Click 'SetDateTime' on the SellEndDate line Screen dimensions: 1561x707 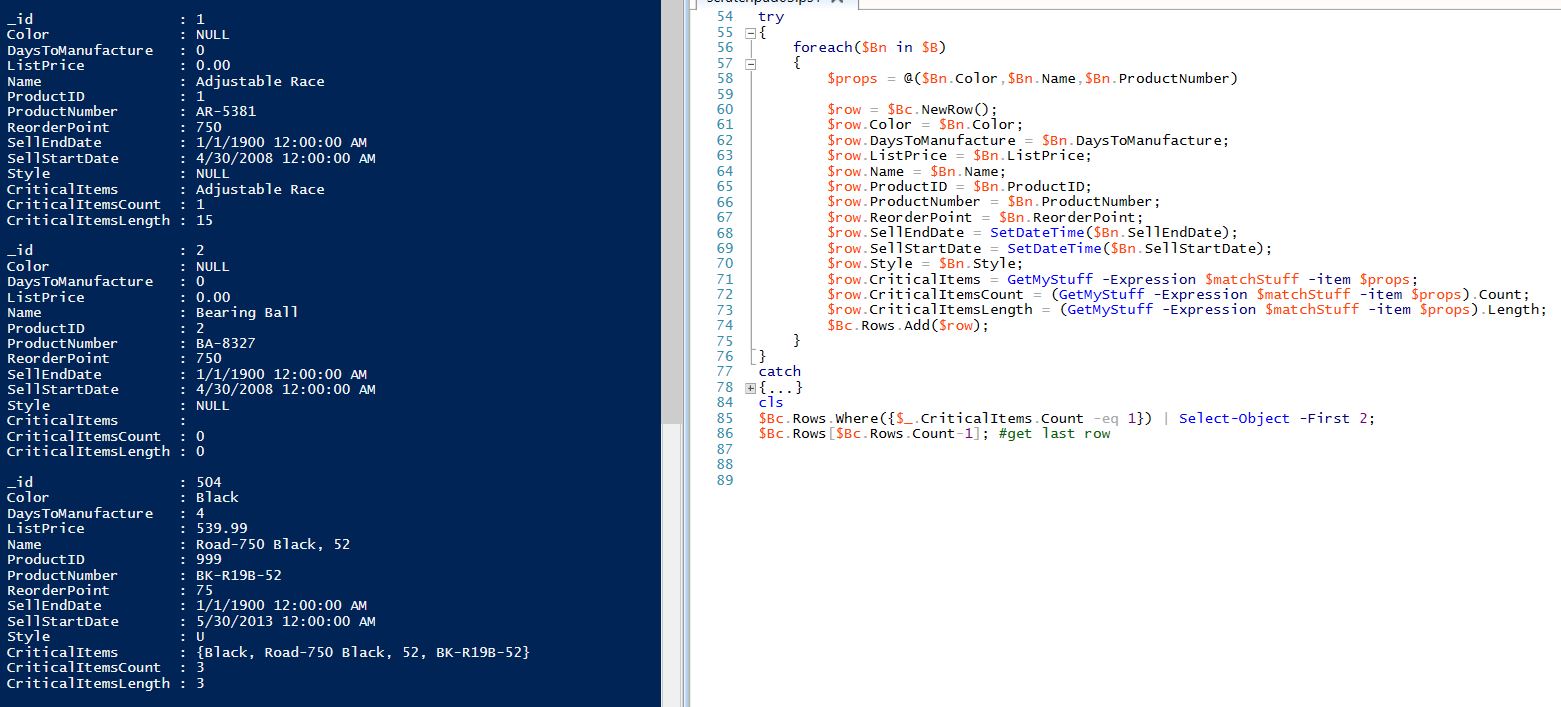click(1036, 232)
